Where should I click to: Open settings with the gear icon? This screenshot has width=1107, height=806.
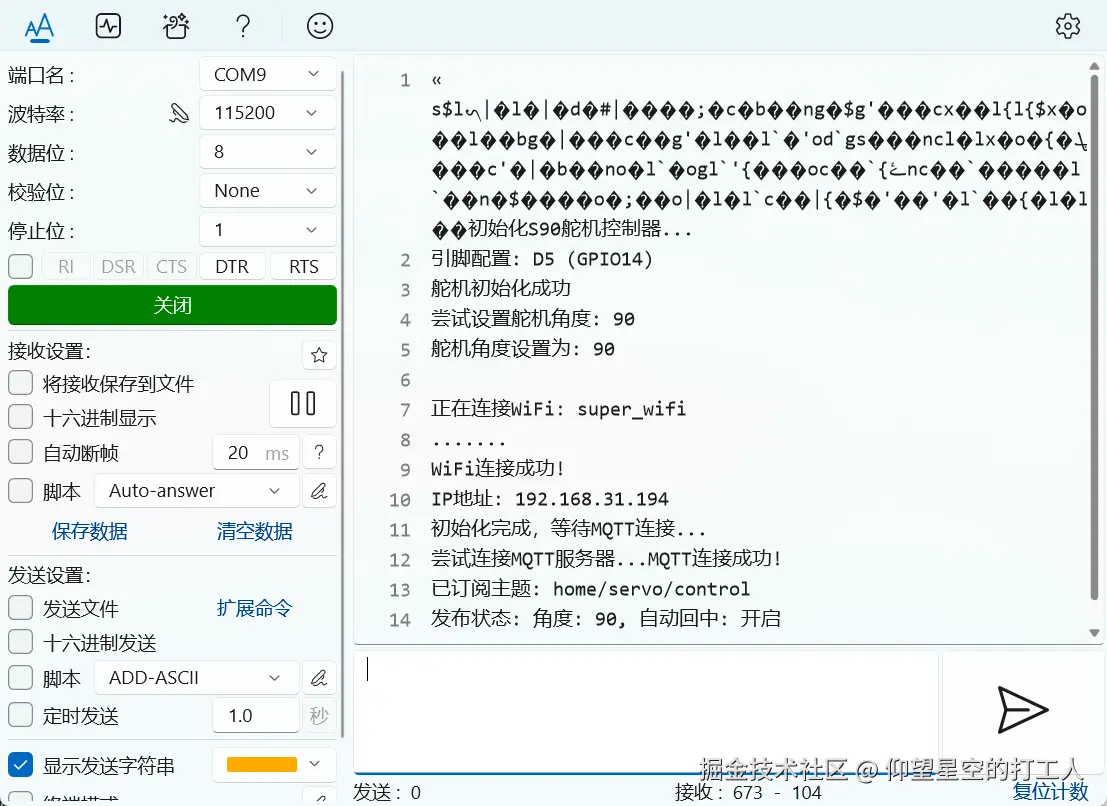pos(1067,26)
